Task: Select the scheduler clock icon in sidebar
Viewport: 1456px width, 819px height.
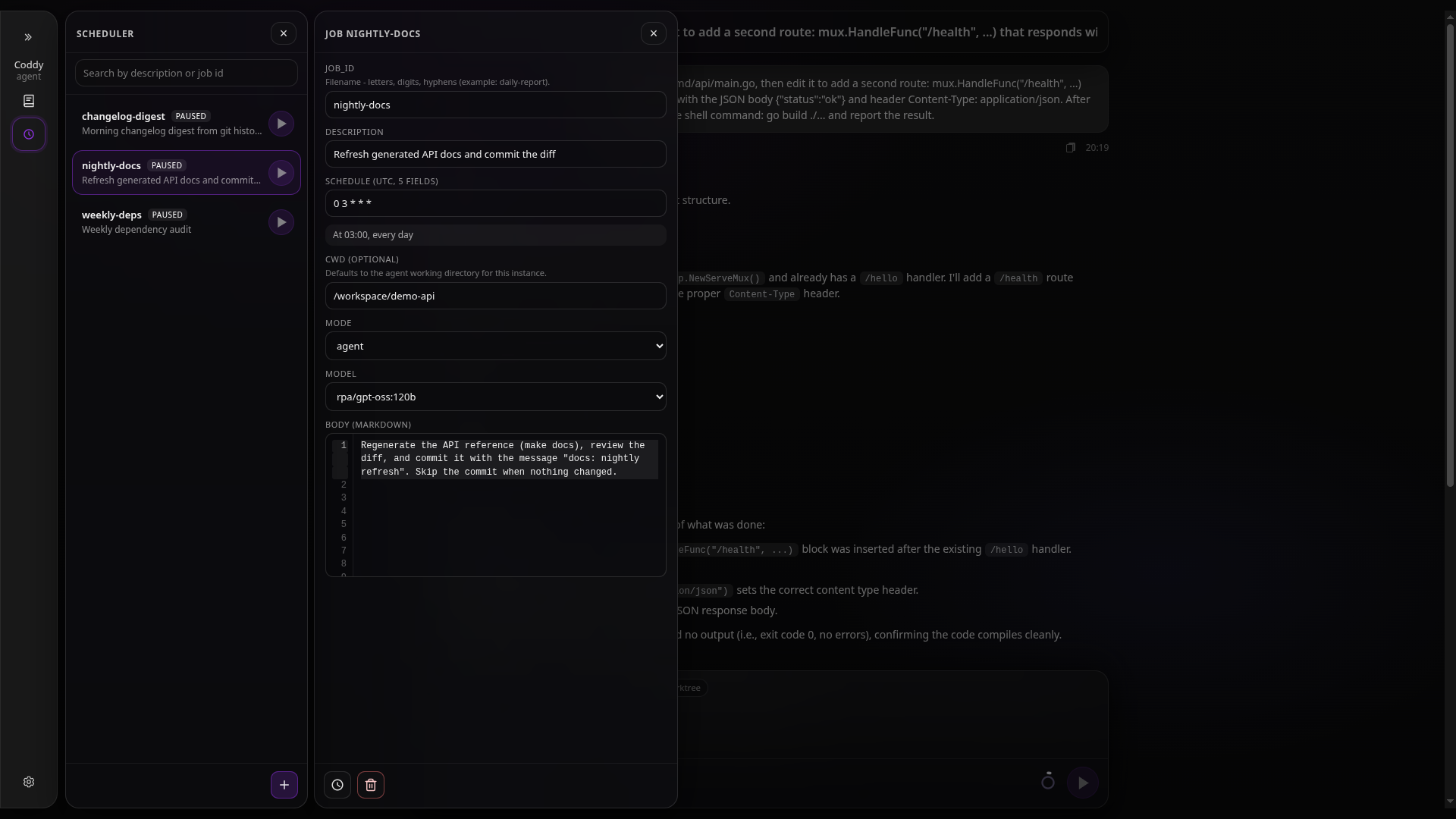Action: (x=29, y=134)
